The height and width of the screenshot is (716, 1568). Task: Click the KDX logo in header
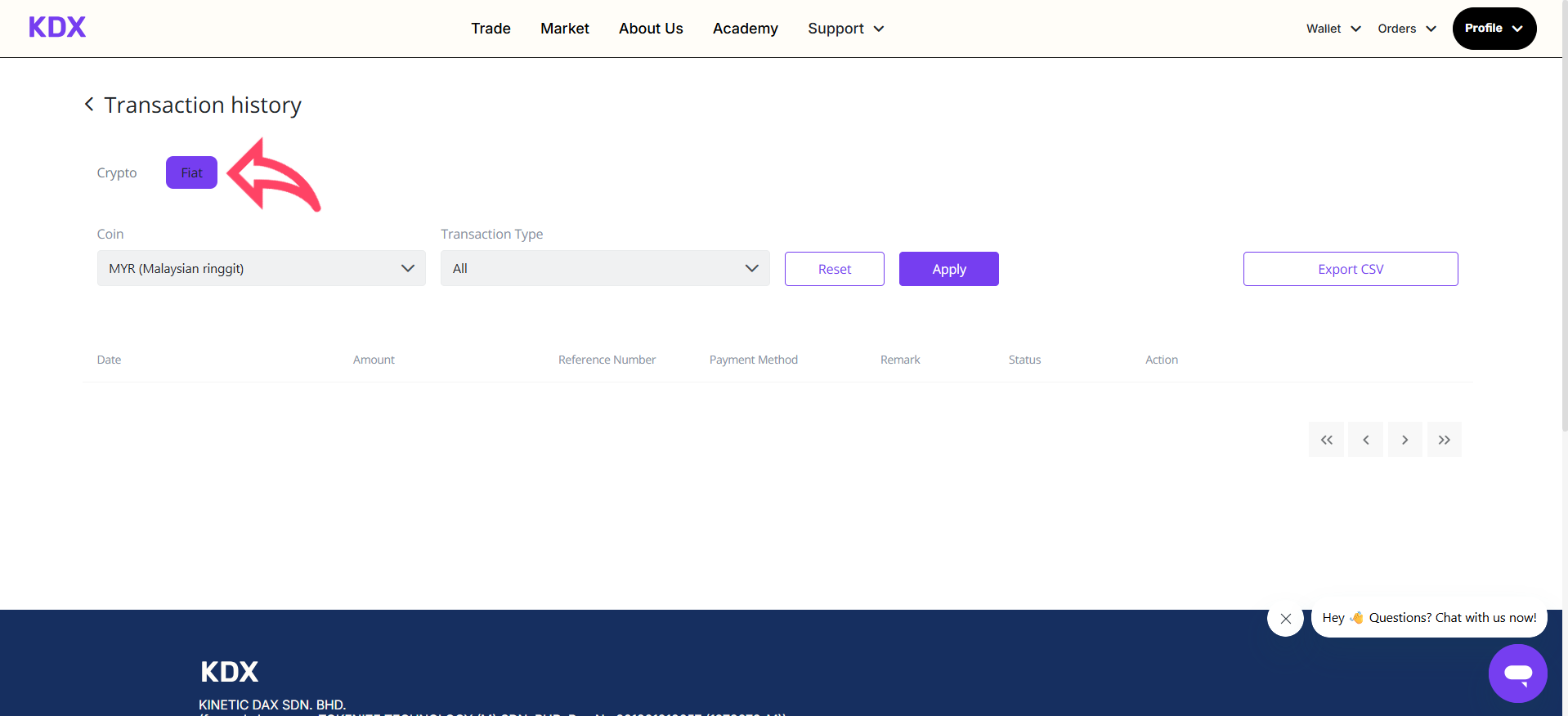point(57,28)
